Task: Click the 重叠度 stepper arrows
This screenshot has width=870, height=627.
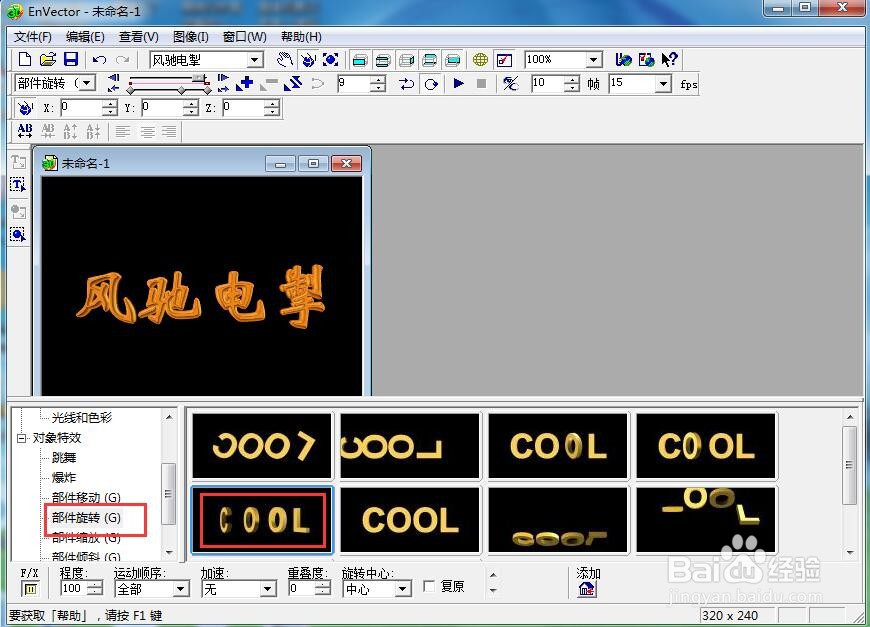Action: tap(323, 589)
